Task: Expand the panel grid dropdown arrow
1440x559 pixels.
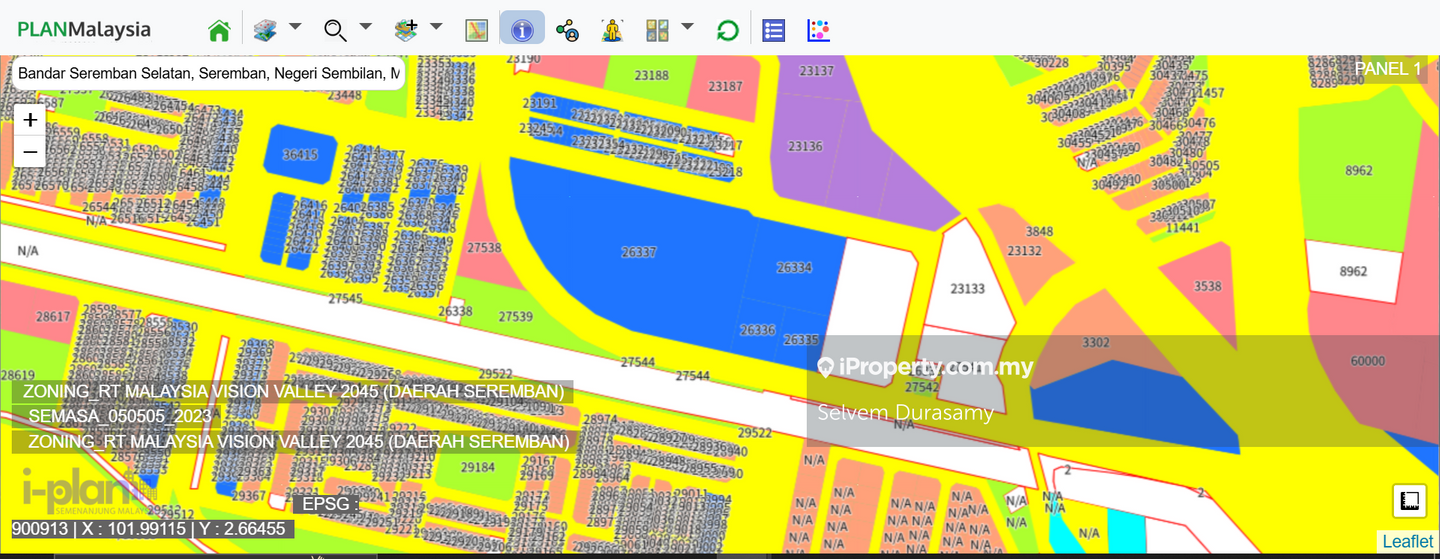Action: 687,26
